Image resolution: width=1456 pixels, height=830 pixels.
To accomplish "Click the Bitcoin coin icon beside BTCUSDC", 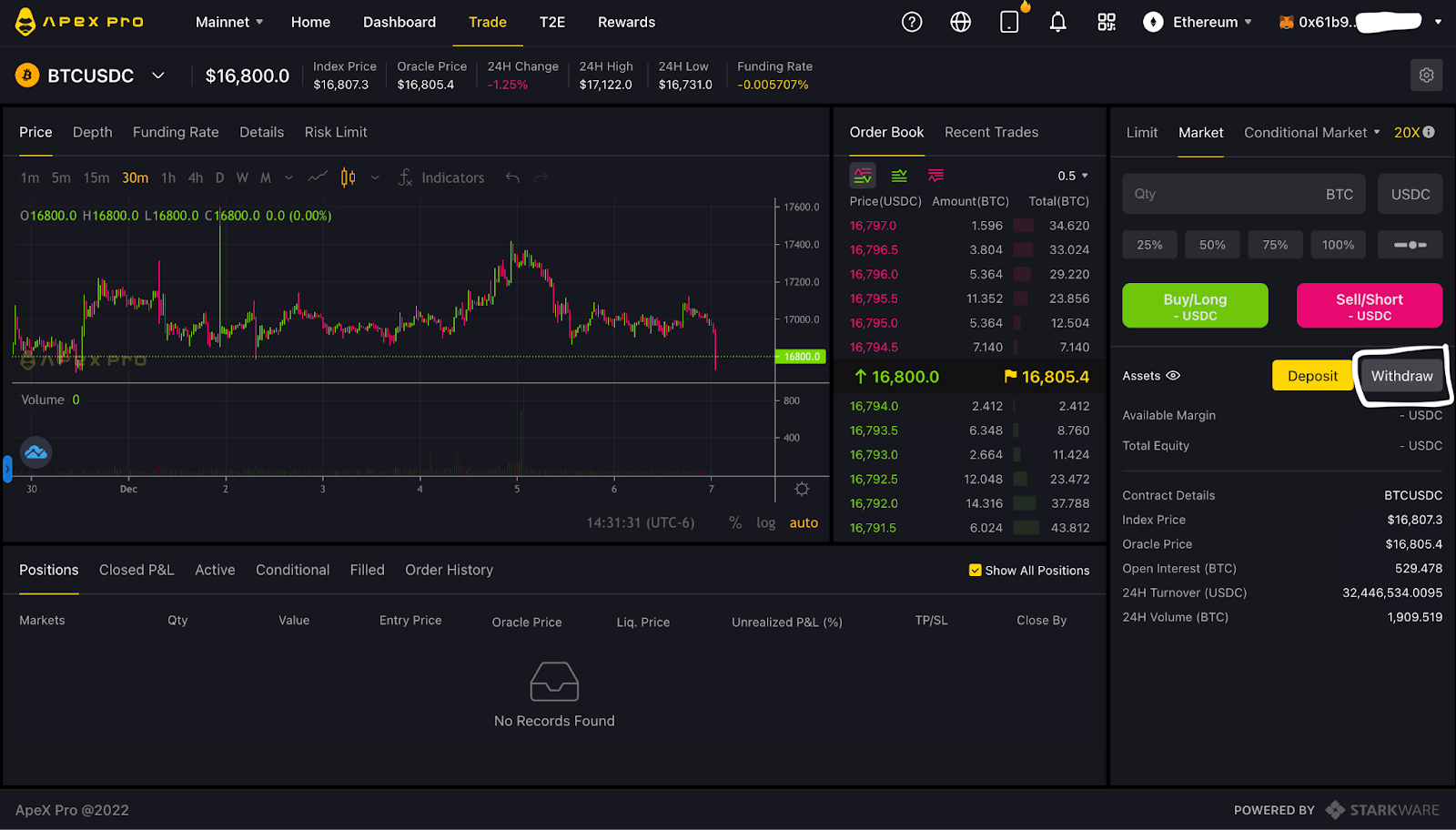I will coord(27,76).
